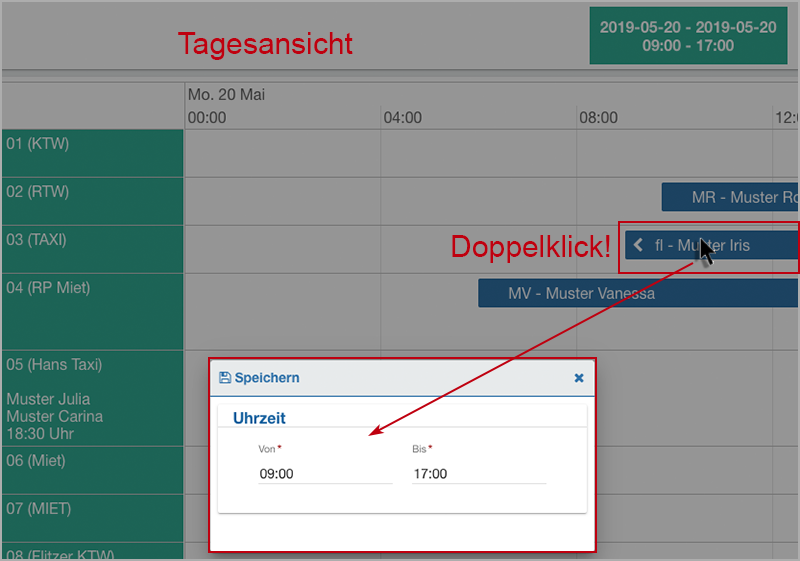
Task: Click the 04:00 time column header
Action: click(403, 118)
